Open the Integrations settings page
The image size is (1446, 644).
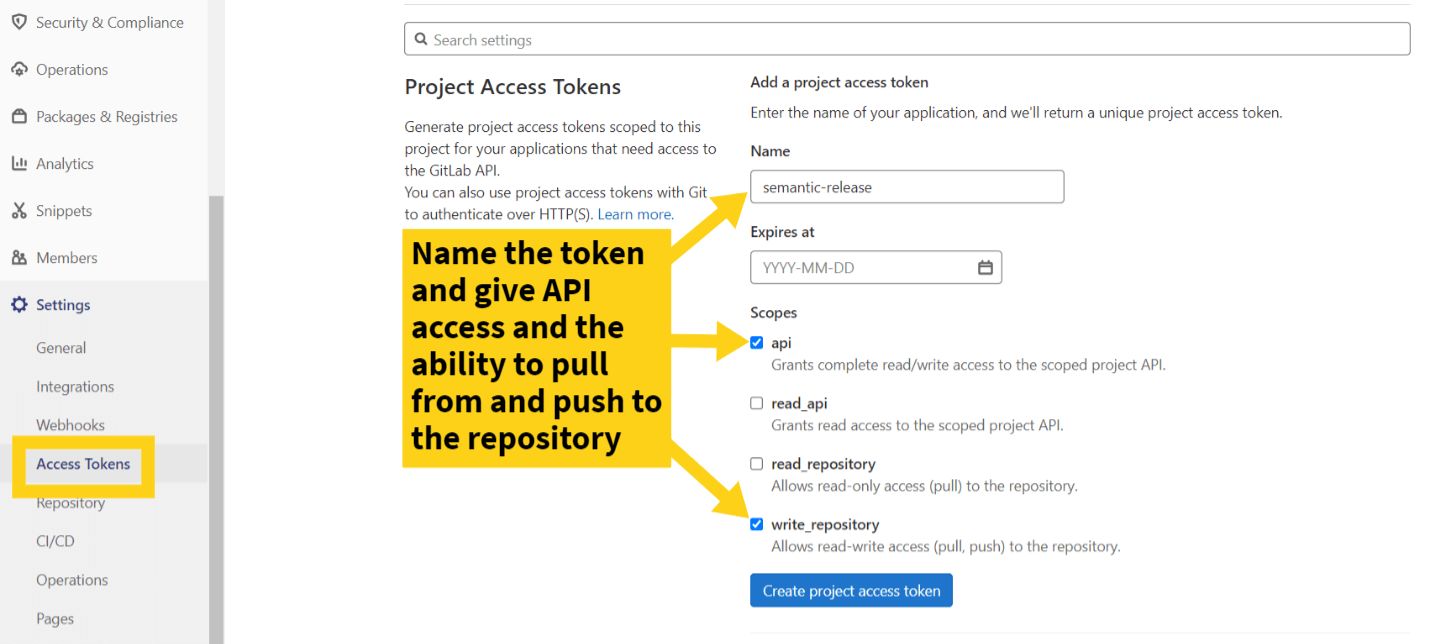pos(76,386)
